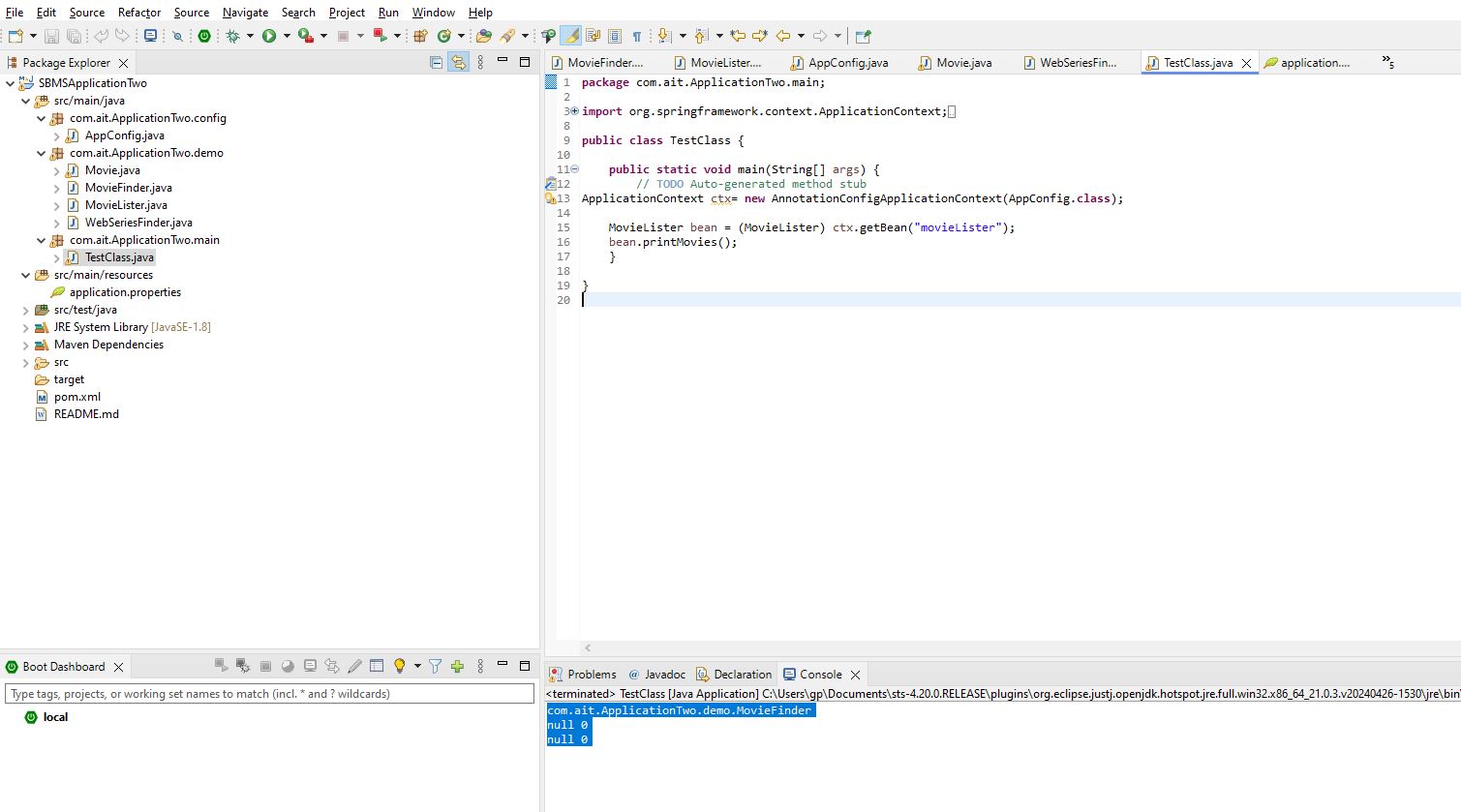Click the Spring Boot Dashboard toolbar icon
1461x812 pixels.
(x=204, y=36)
